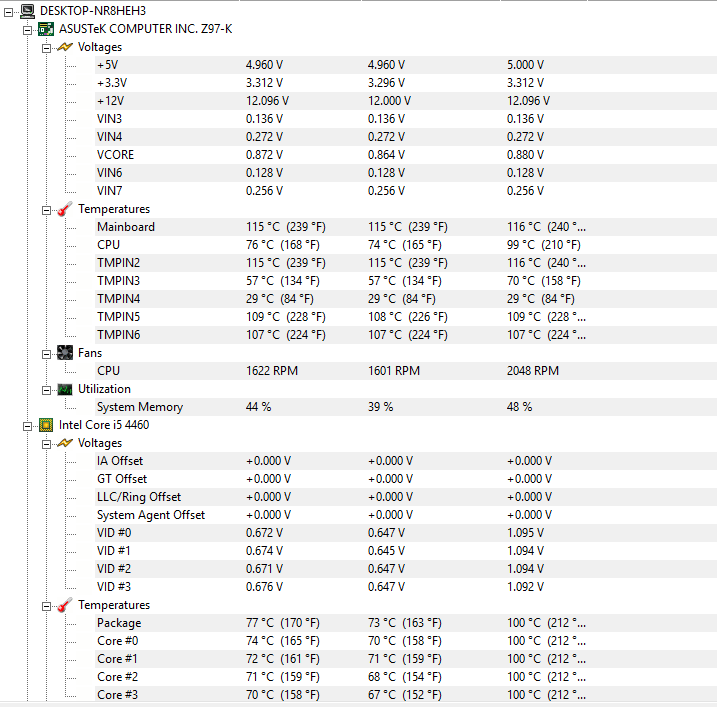Select the motherboard CPU temperature label
The height and width of the screenshot is (707, 717).
click(x=108, y=245)
